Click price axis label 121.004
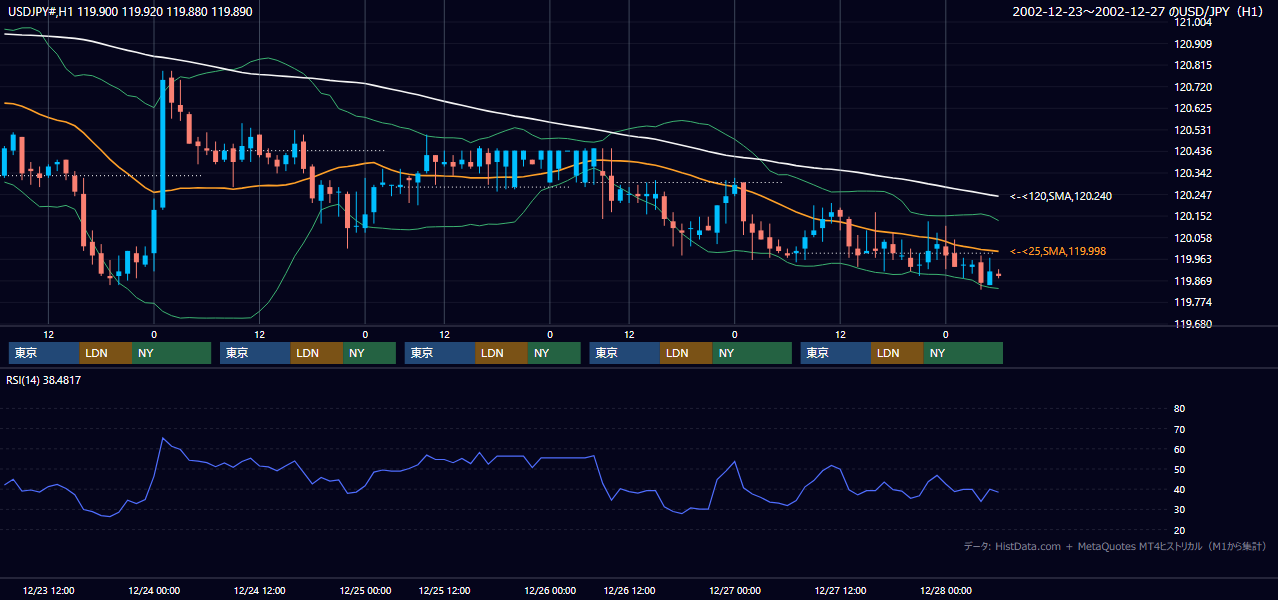 click(1192, 22)
